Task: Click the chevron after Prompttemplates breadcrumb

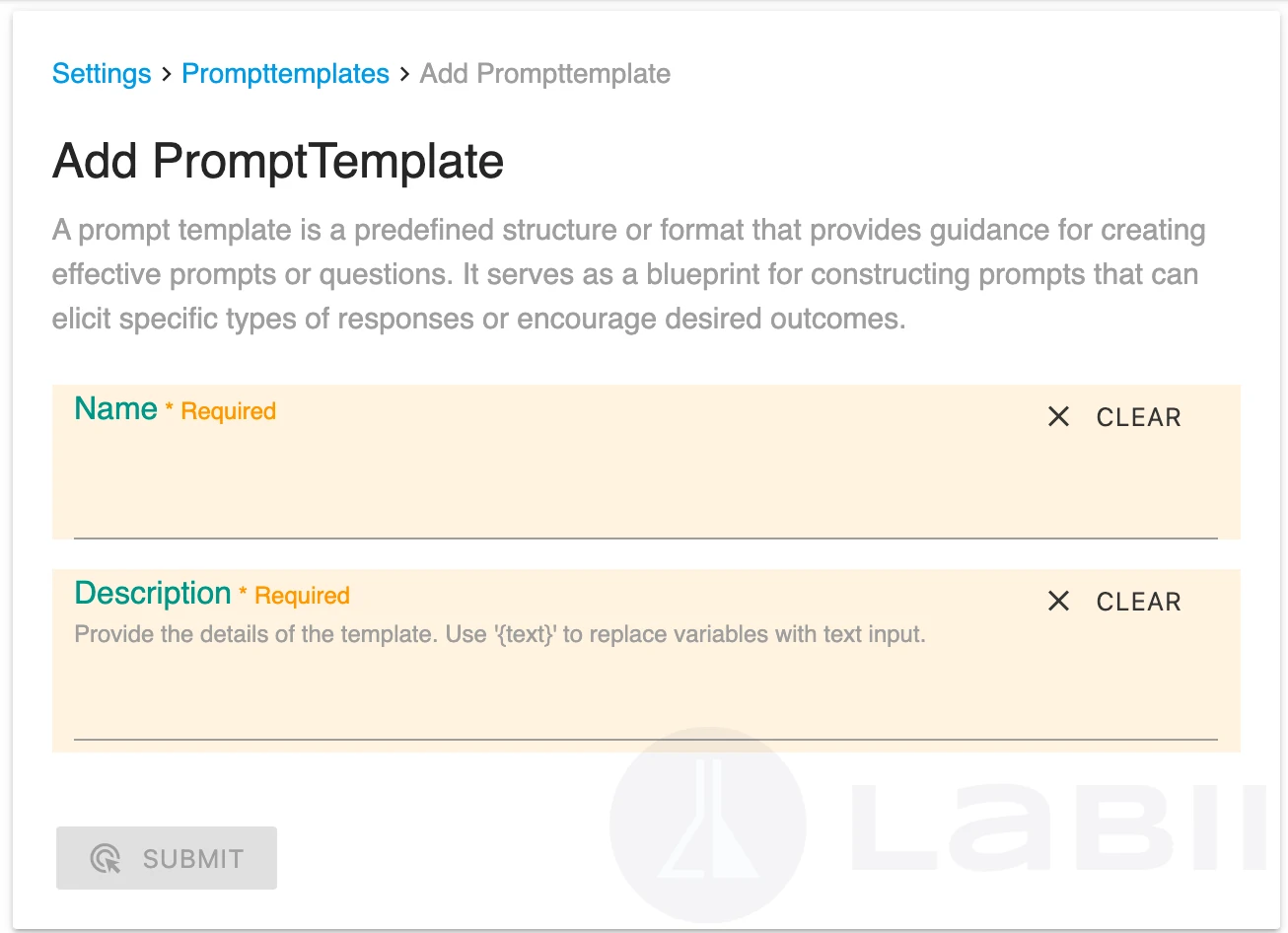Action: point(404,74)
